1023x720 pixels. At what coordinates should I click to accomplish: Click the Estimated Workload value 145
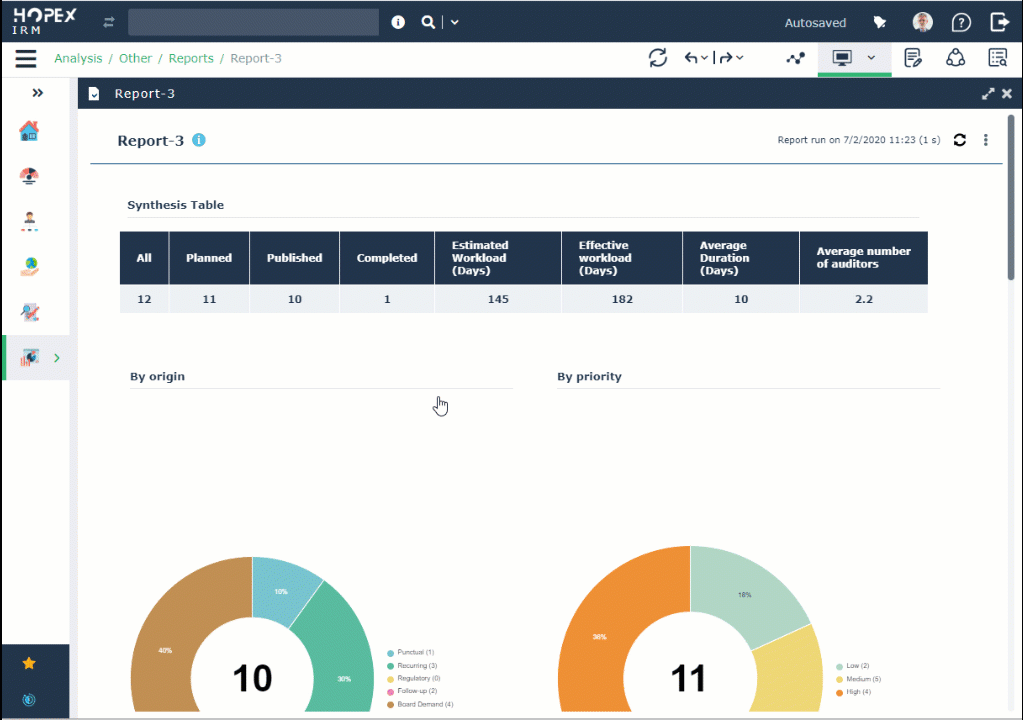(x=498, y=299)
